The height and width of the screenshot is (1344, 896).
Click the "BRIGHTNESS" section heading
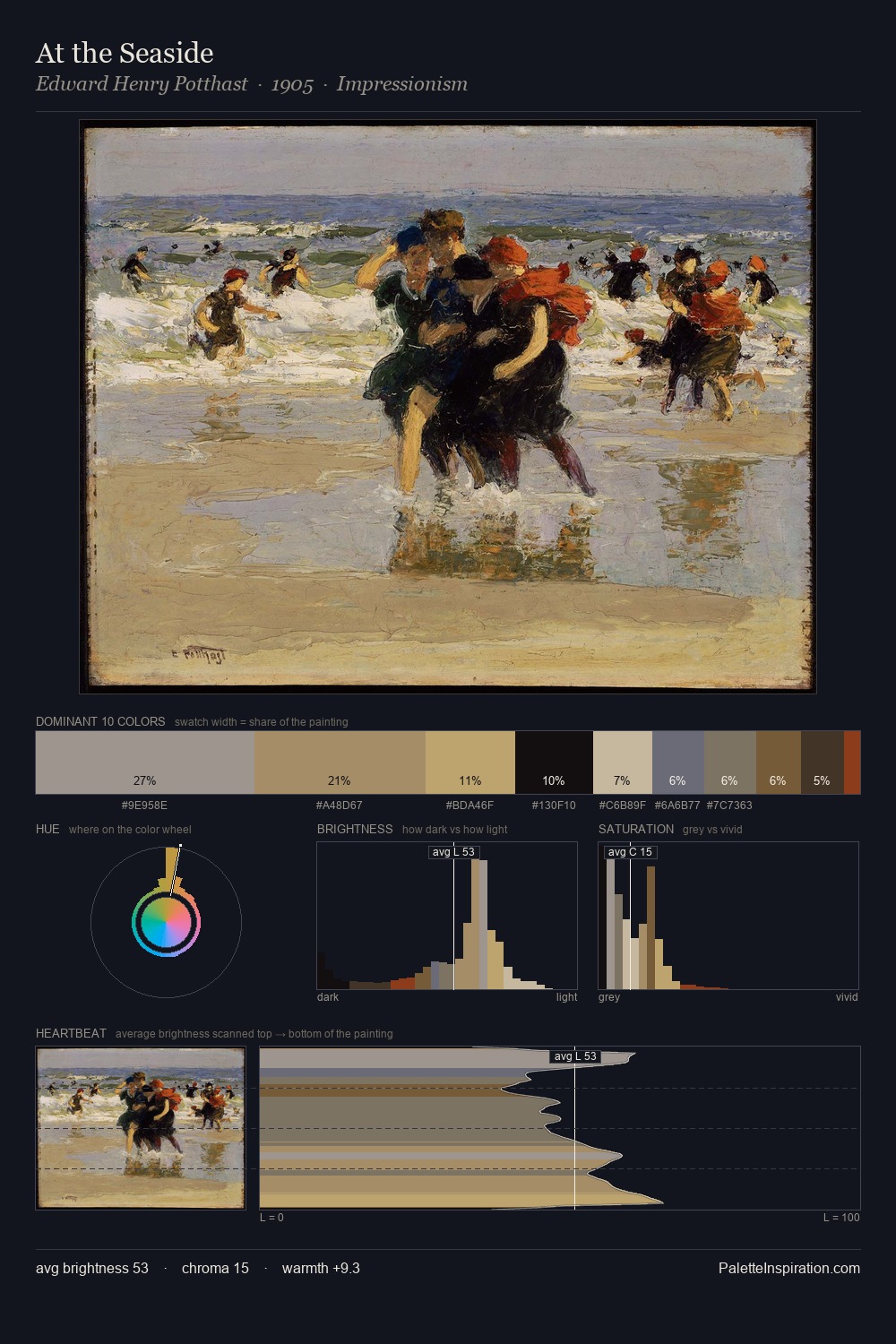click(x=355, y=829)
